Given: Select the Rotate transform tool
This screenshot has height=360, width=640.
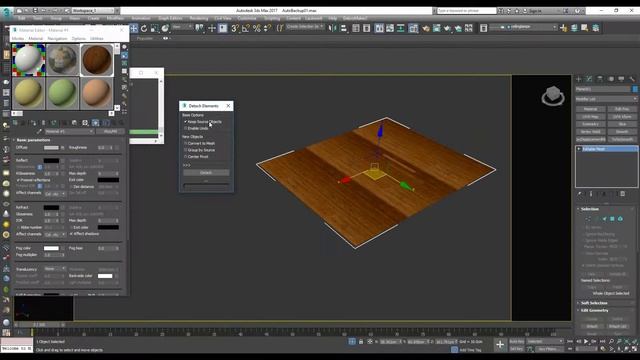Looking at the screenshot, I should pos(144,28).
